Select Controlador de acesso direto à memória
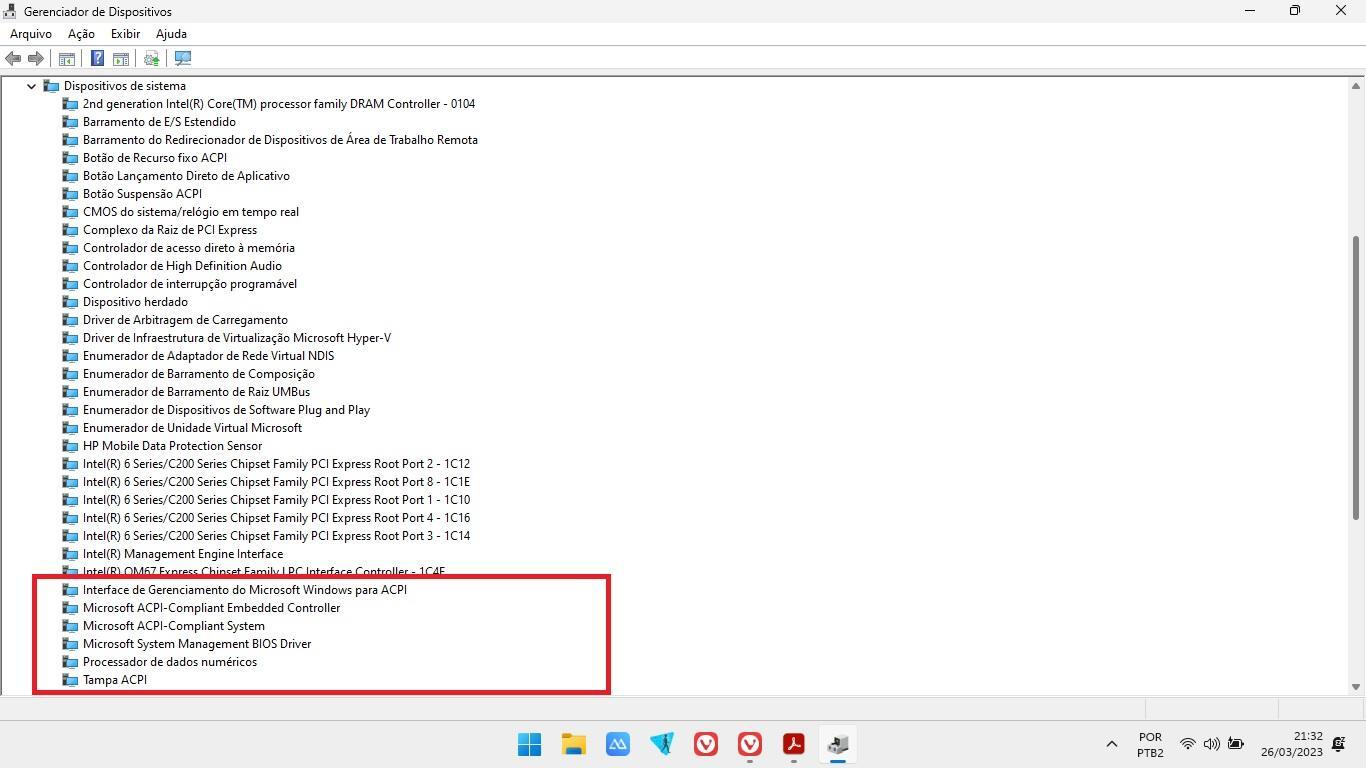The width and height of the screenshot is (1366, 768). pyautogui.click(x=189, y=248)
